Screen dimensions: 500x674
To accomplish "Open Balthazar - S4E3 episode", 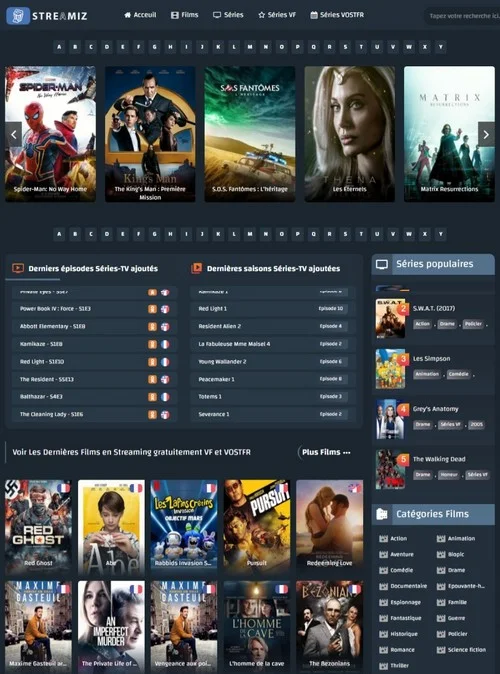I will 94,396.
